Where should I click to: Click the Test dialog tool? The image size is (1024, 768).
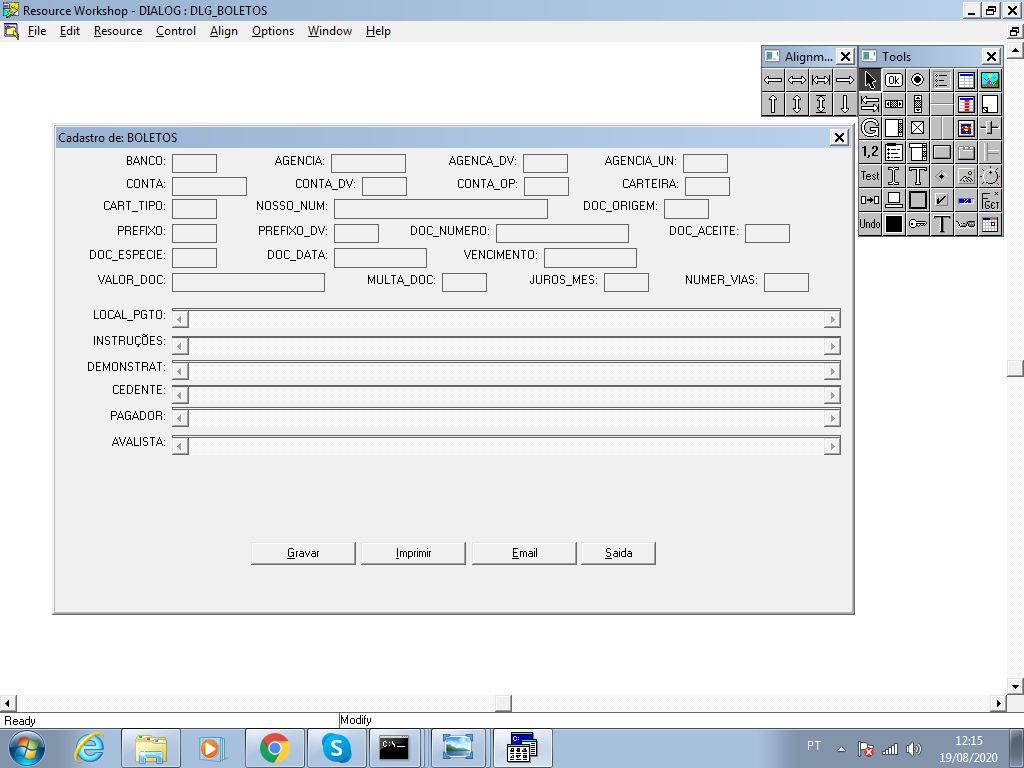click(x=870, y=176)
